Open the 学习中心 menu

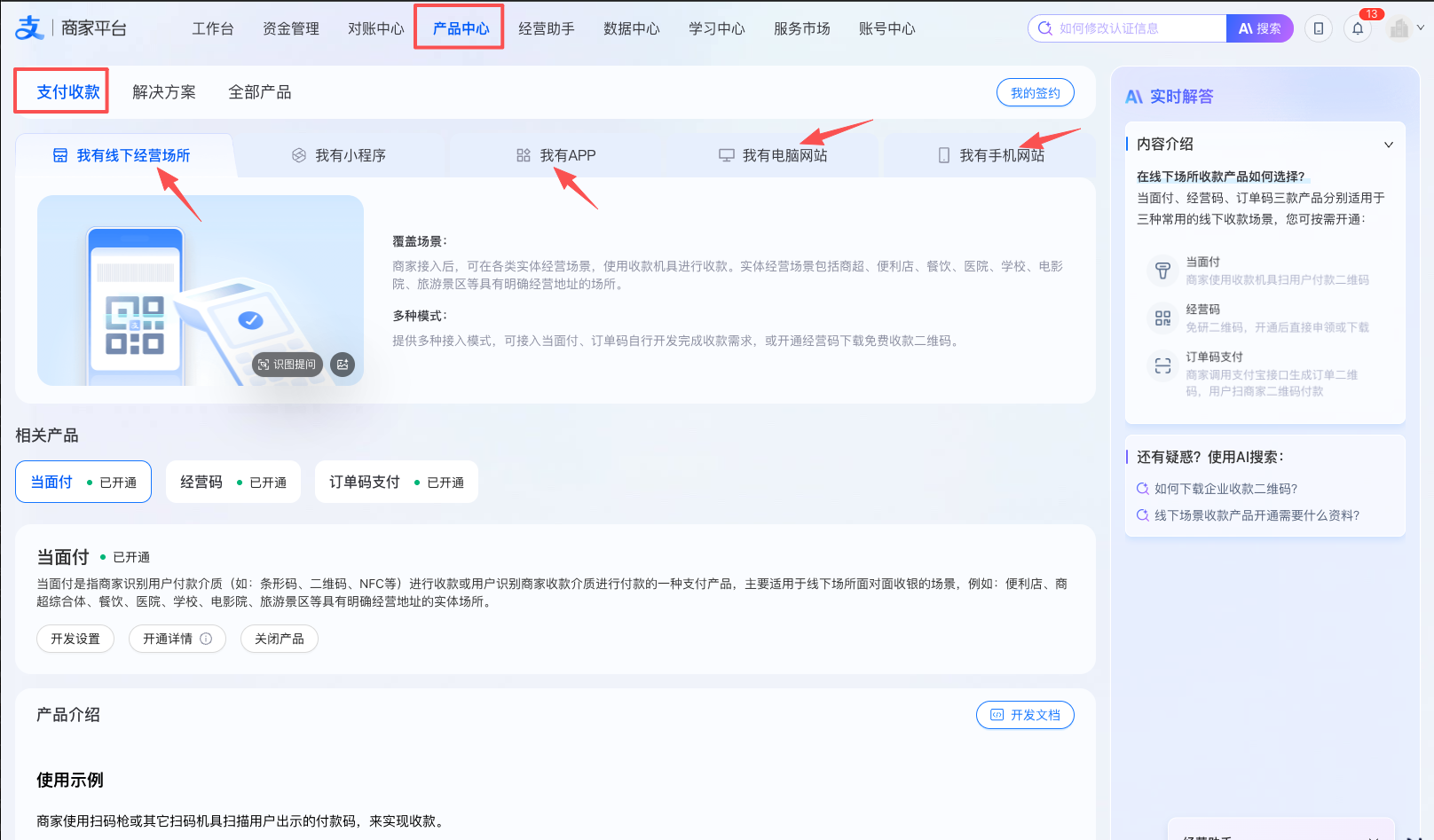(x=717, y=28)
